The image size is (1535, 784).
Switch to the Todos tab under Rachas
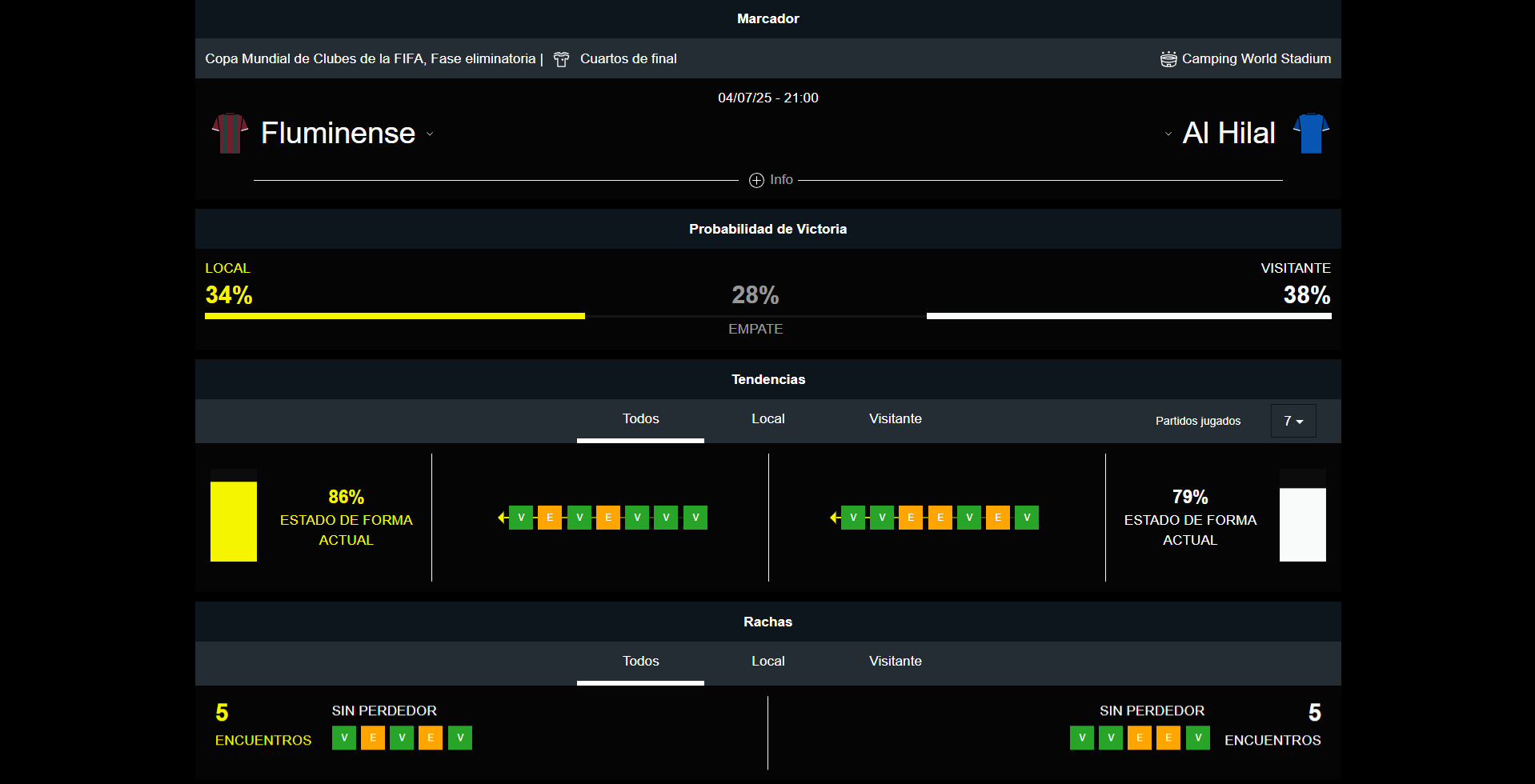click(x=640, y=662)
